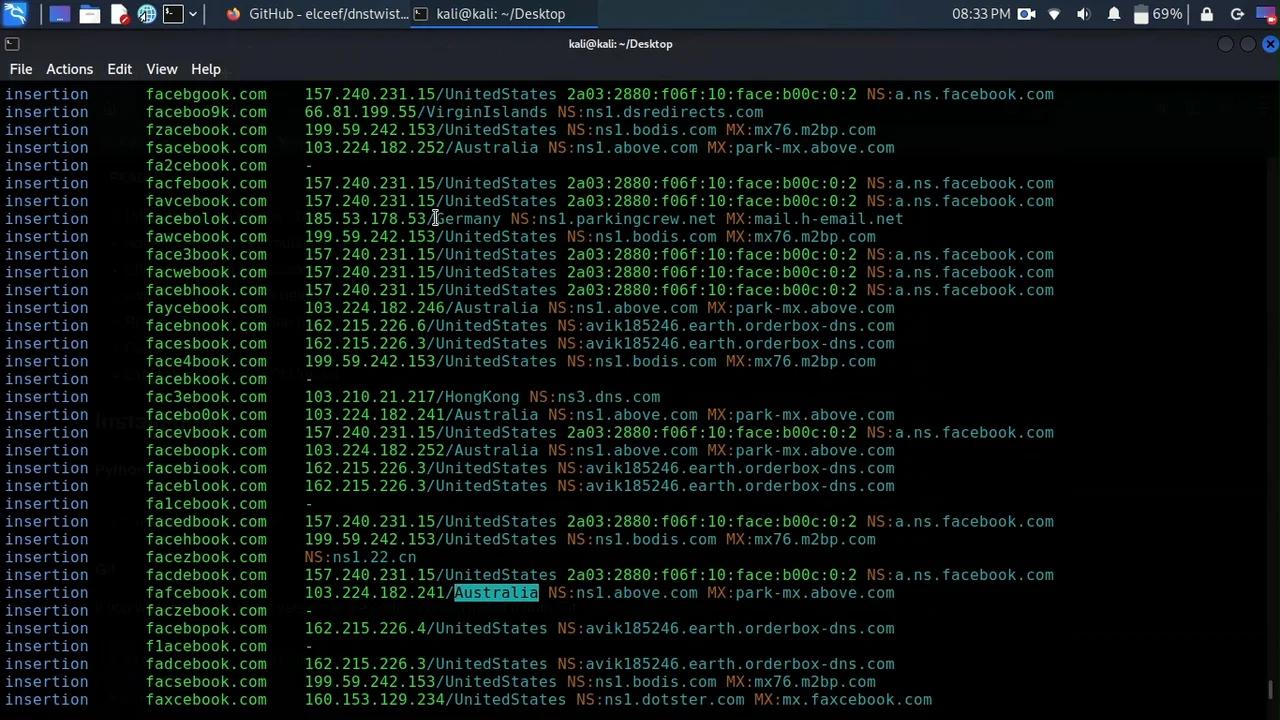Launch a terminal from the panel launcher
Screen dimensions: 1280x720
[174, 13]
